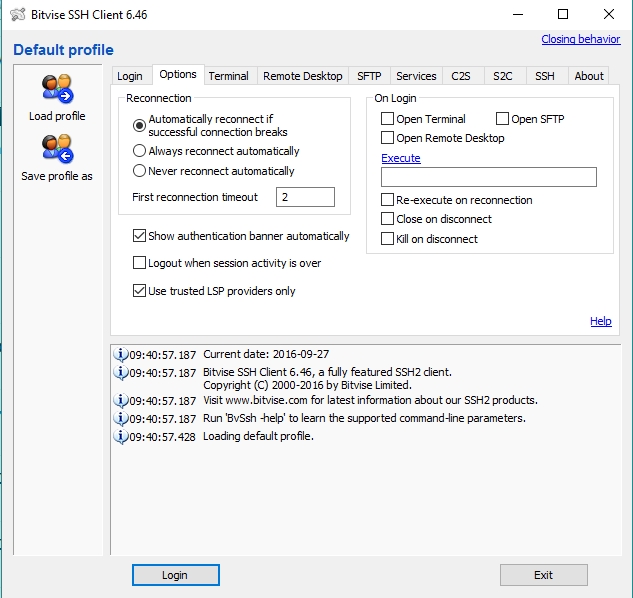Click info icon beside 'Run BvSsh -help' entry
Image resolution: width=633 pixels, height=598 pixels.
(x=120, y=418)
